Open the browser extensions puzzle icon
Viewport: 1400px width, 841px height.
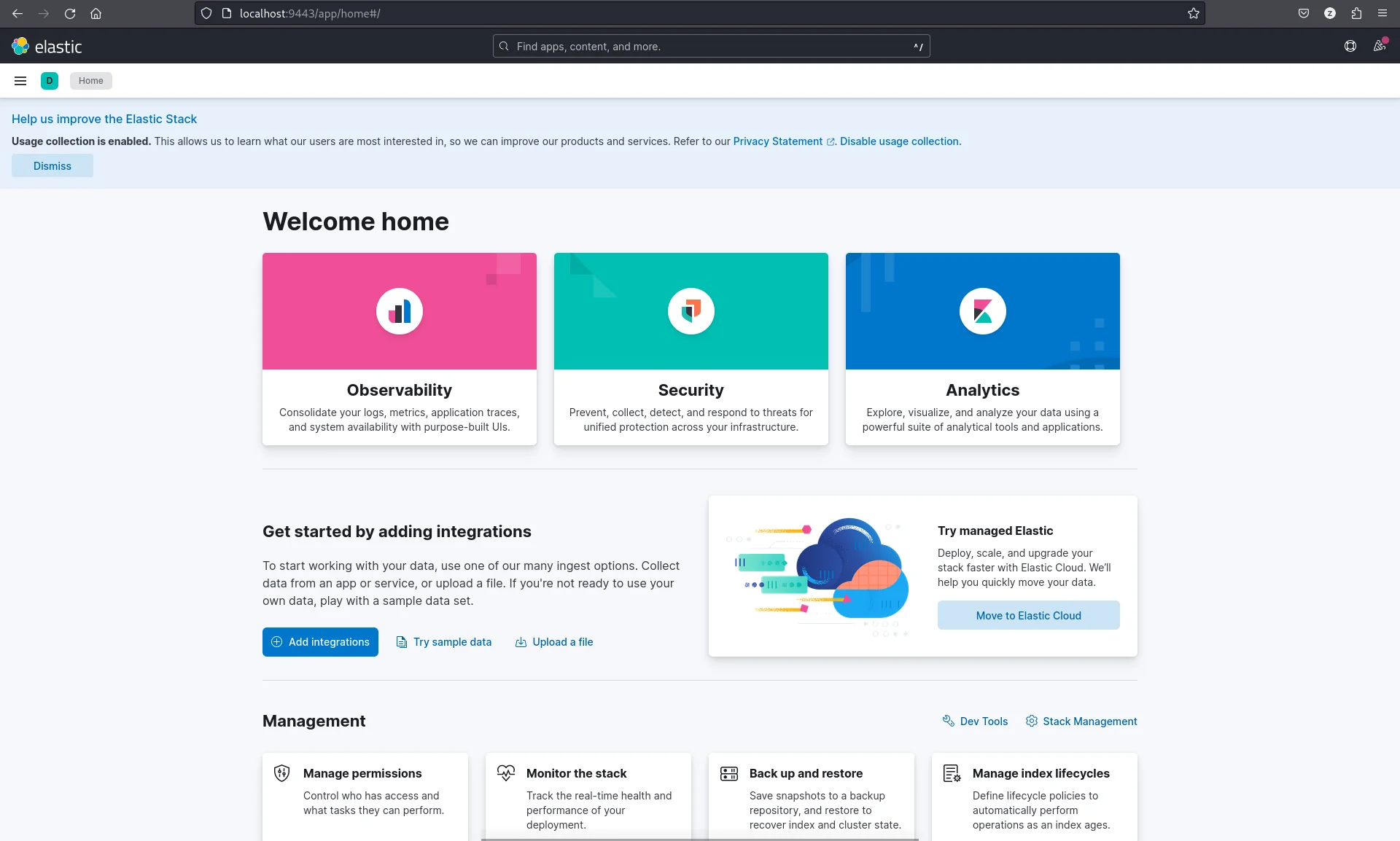pyautogui.click(x=1356, y=13)
